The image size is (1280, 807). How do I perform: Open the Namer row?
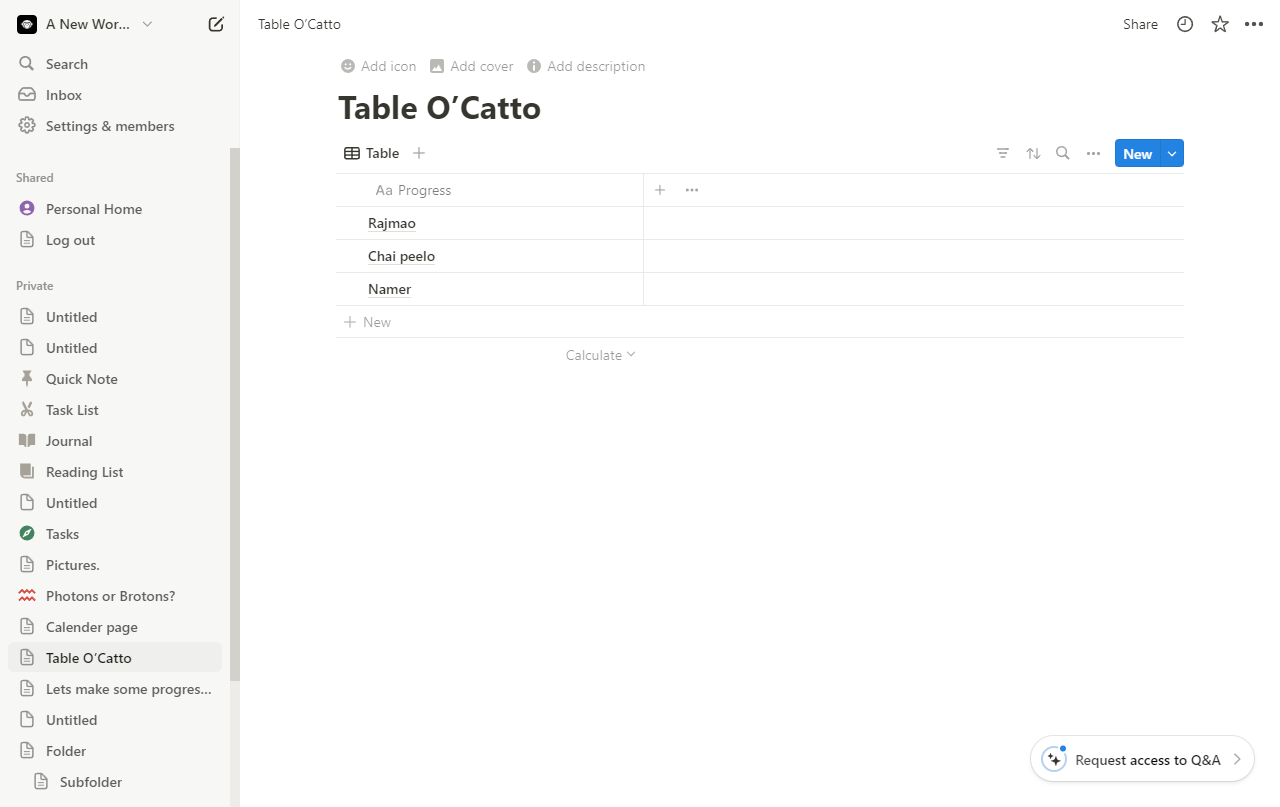click(x=390, y=289)
